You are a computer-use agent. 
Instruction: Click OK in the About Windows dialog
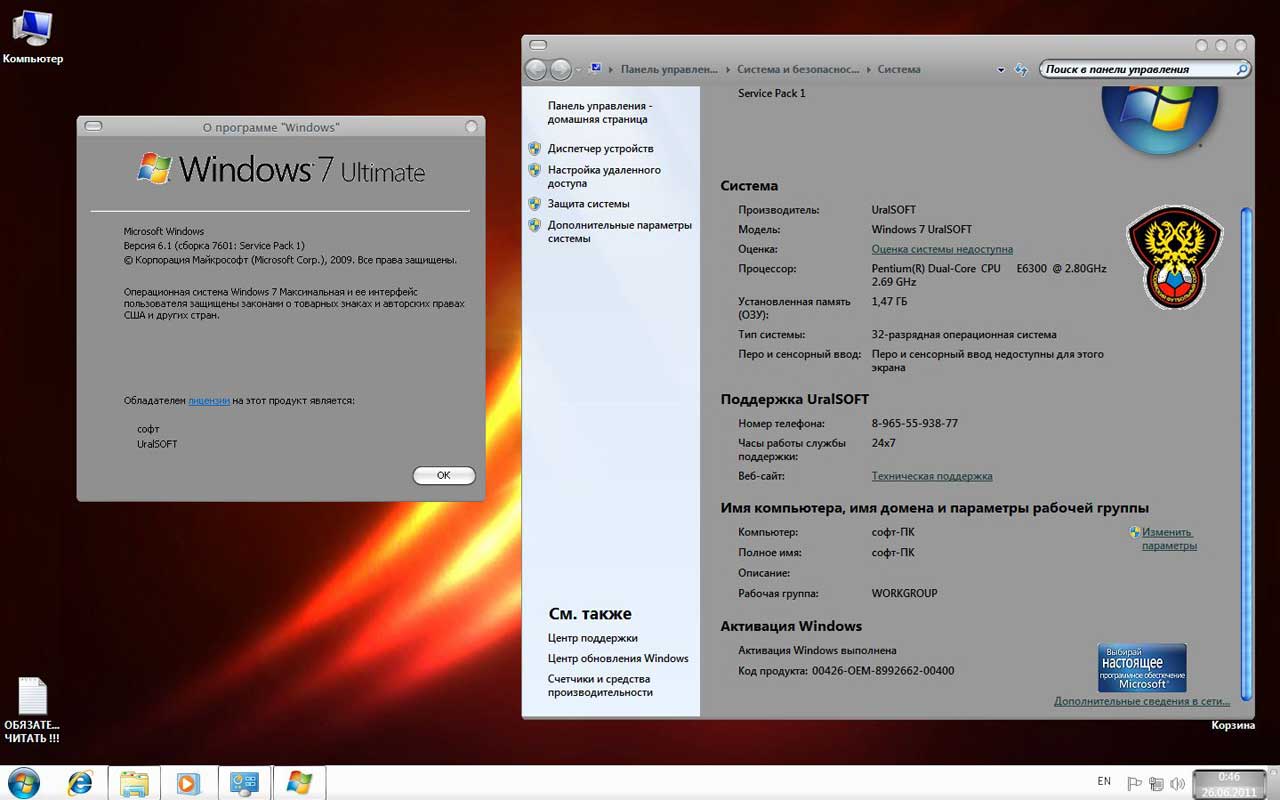443,476
